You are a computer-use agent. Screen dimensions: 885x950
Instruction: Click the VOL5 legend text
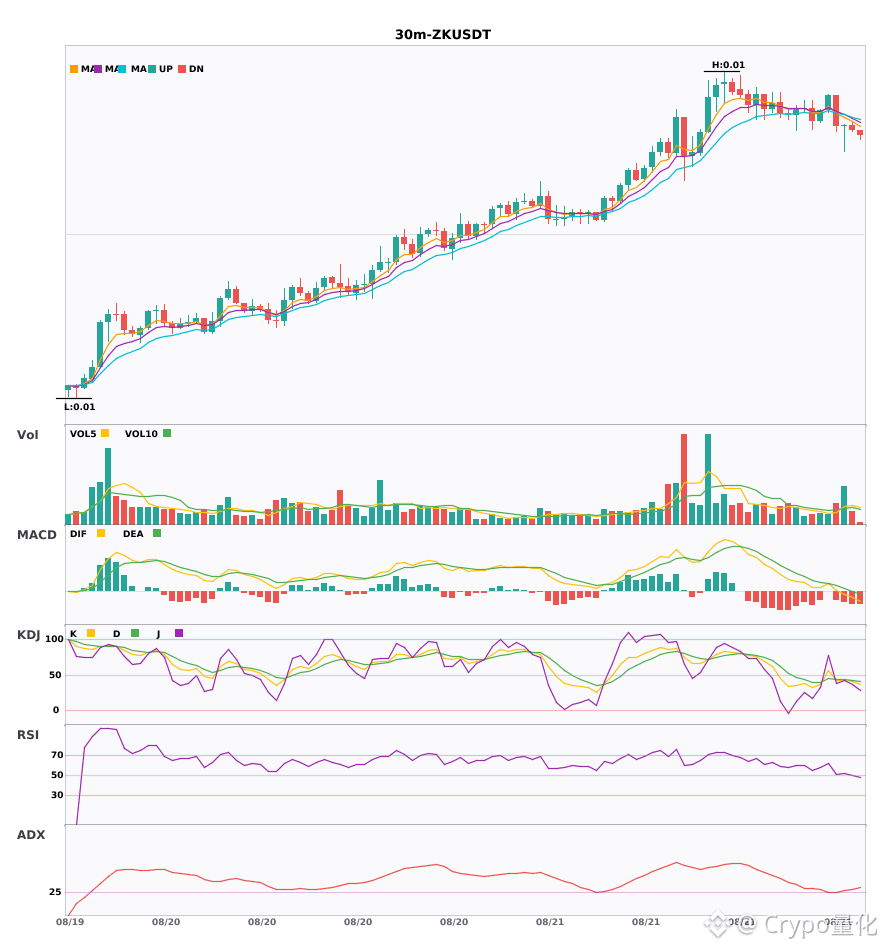pos(83,434)
